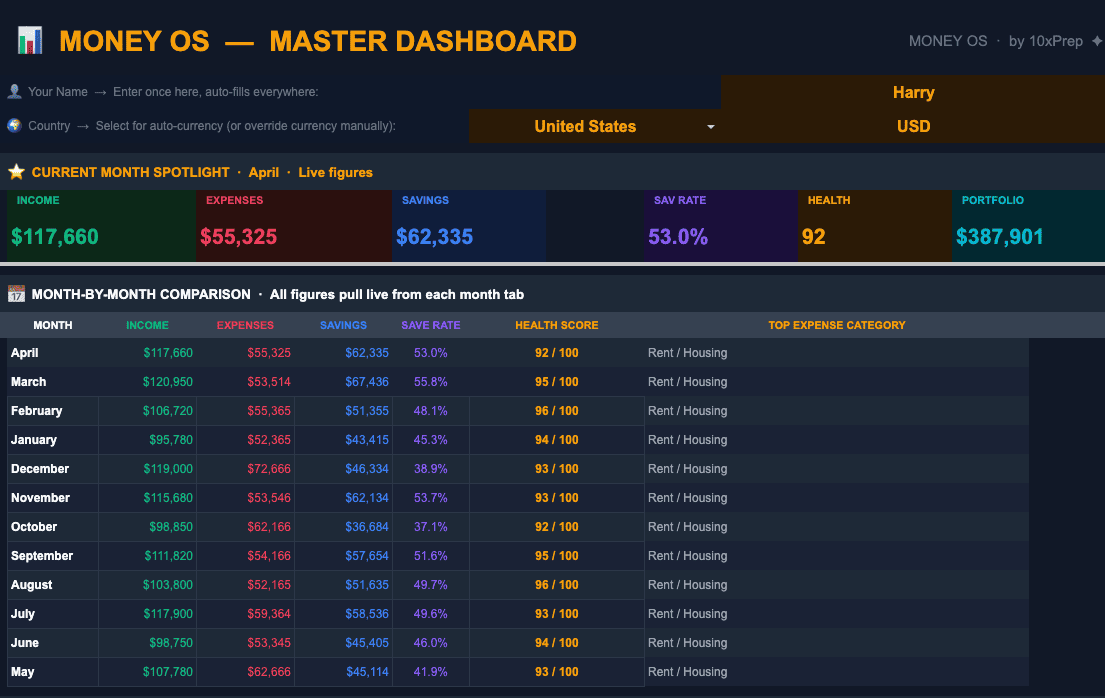1105x698 pixels.
Task: Click the globe icon beside Country
Action: [14, 125]
